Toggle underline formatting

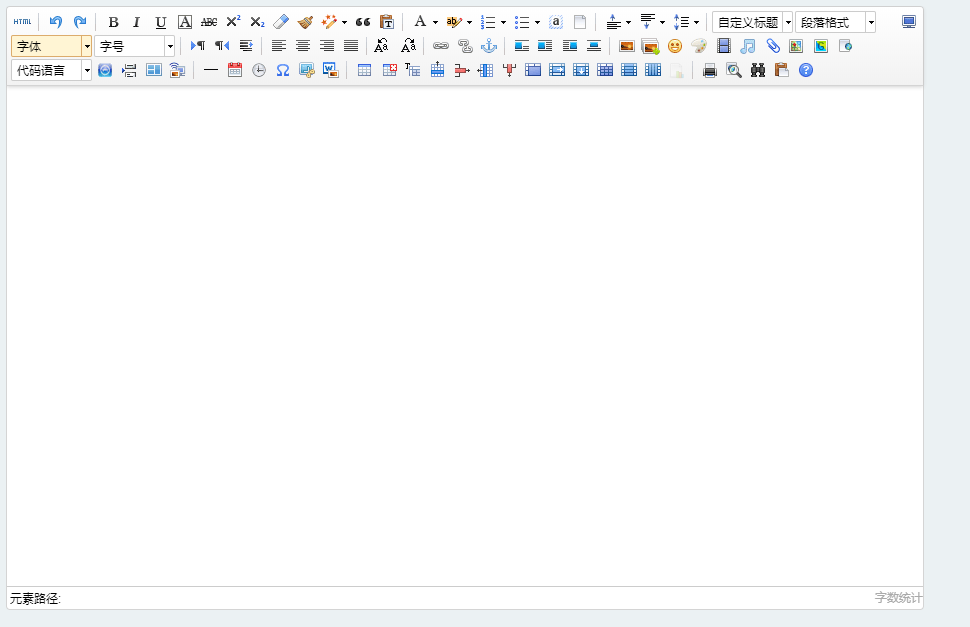161,22
